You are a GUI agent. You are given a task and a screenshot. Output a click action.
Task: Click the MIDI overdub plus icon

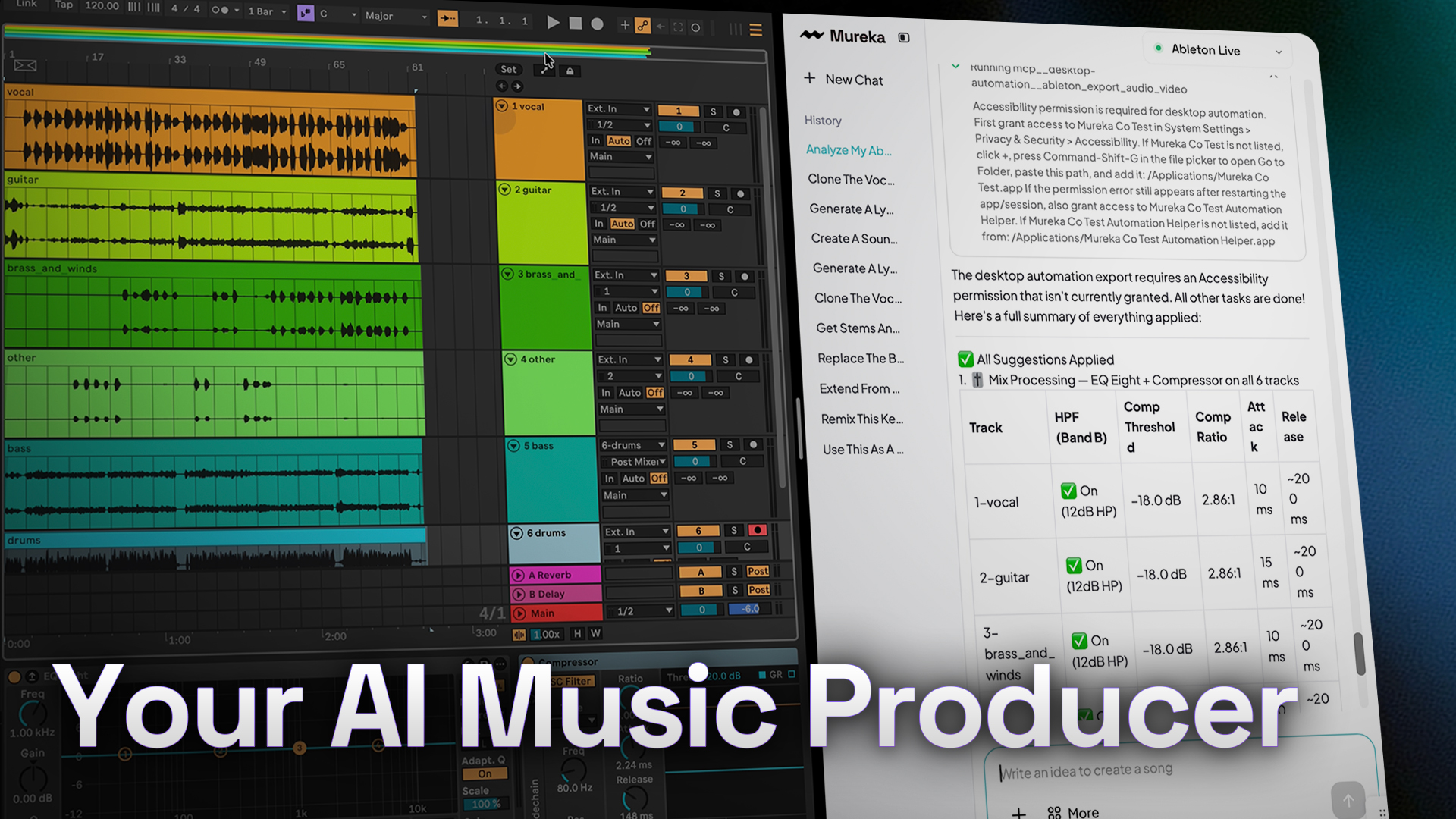(625, 25)
